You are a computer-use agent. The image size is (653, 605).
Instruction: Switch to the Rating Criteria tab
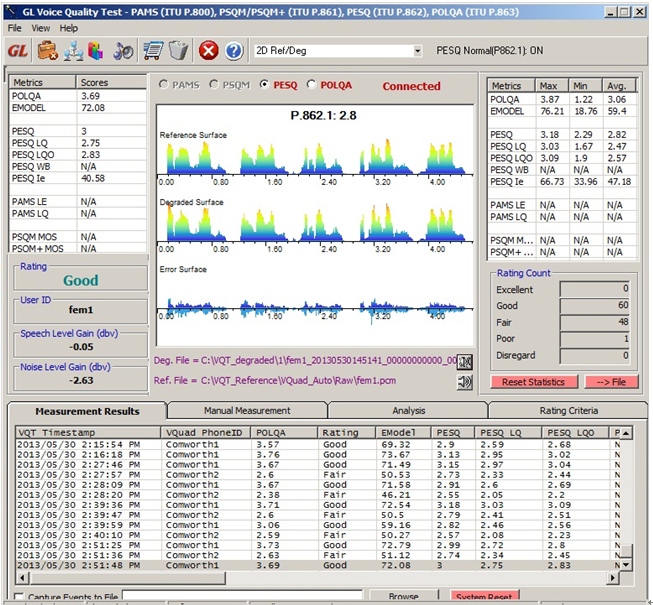(x=568, y=411)
